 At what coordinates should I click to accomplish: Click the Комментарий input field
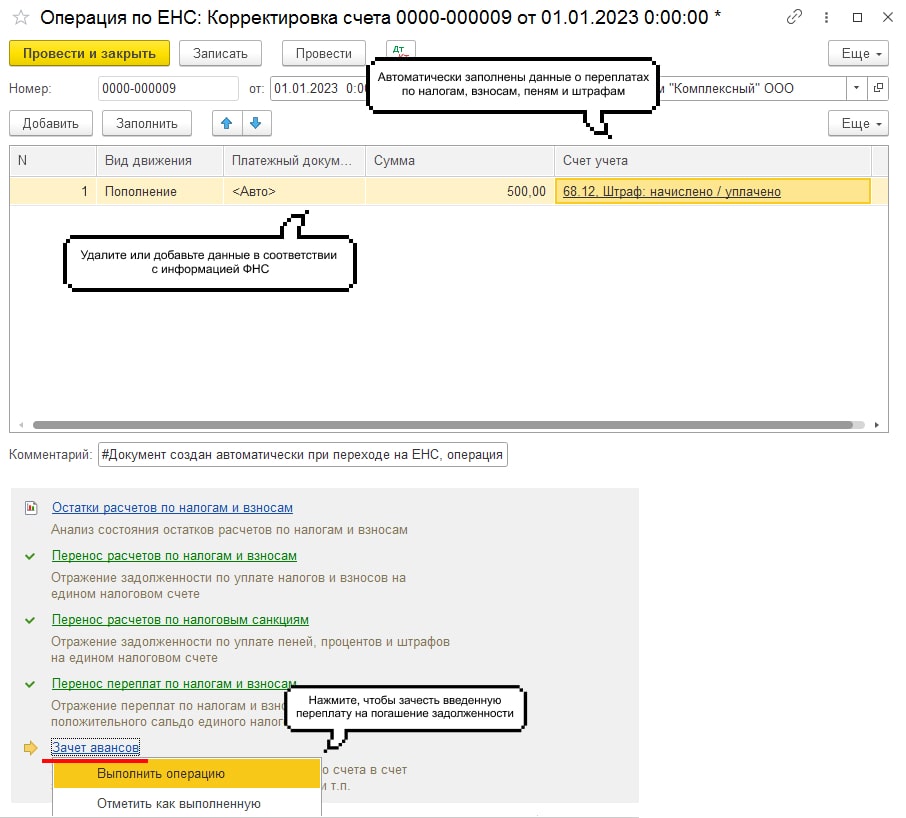click(302, 455)
